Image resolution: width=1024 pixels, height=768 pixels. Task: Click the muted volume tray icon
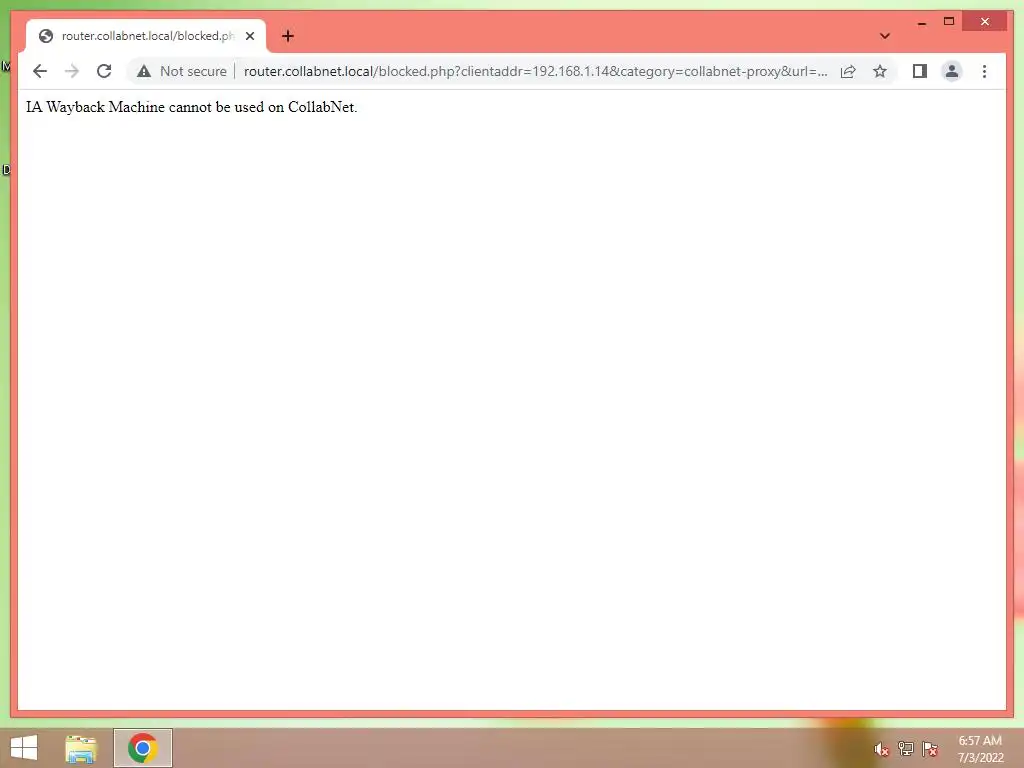click(881, 750)
